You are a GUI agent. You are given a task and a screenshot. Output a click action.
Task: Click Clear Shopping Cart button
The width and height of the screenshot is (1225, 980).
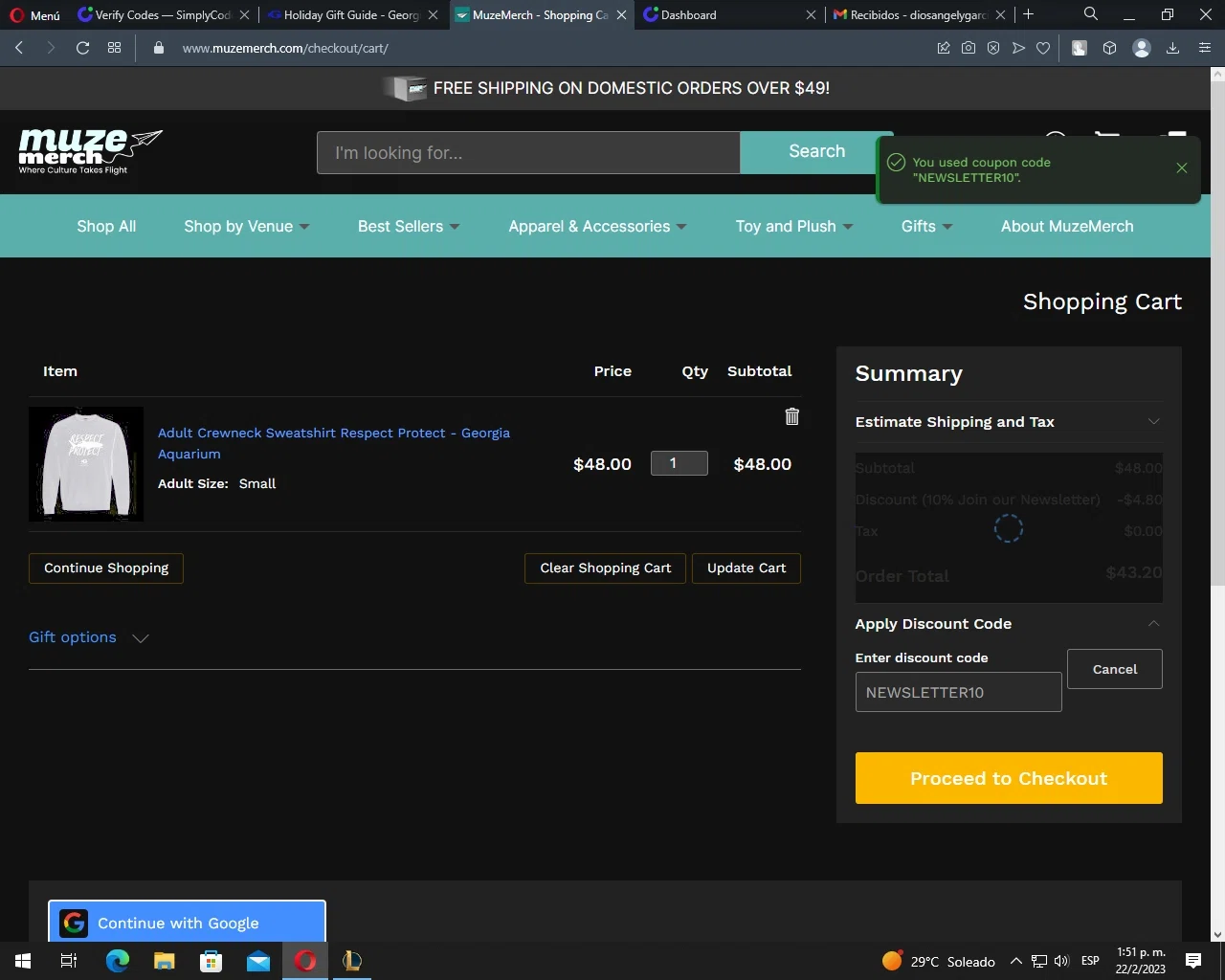606,568
